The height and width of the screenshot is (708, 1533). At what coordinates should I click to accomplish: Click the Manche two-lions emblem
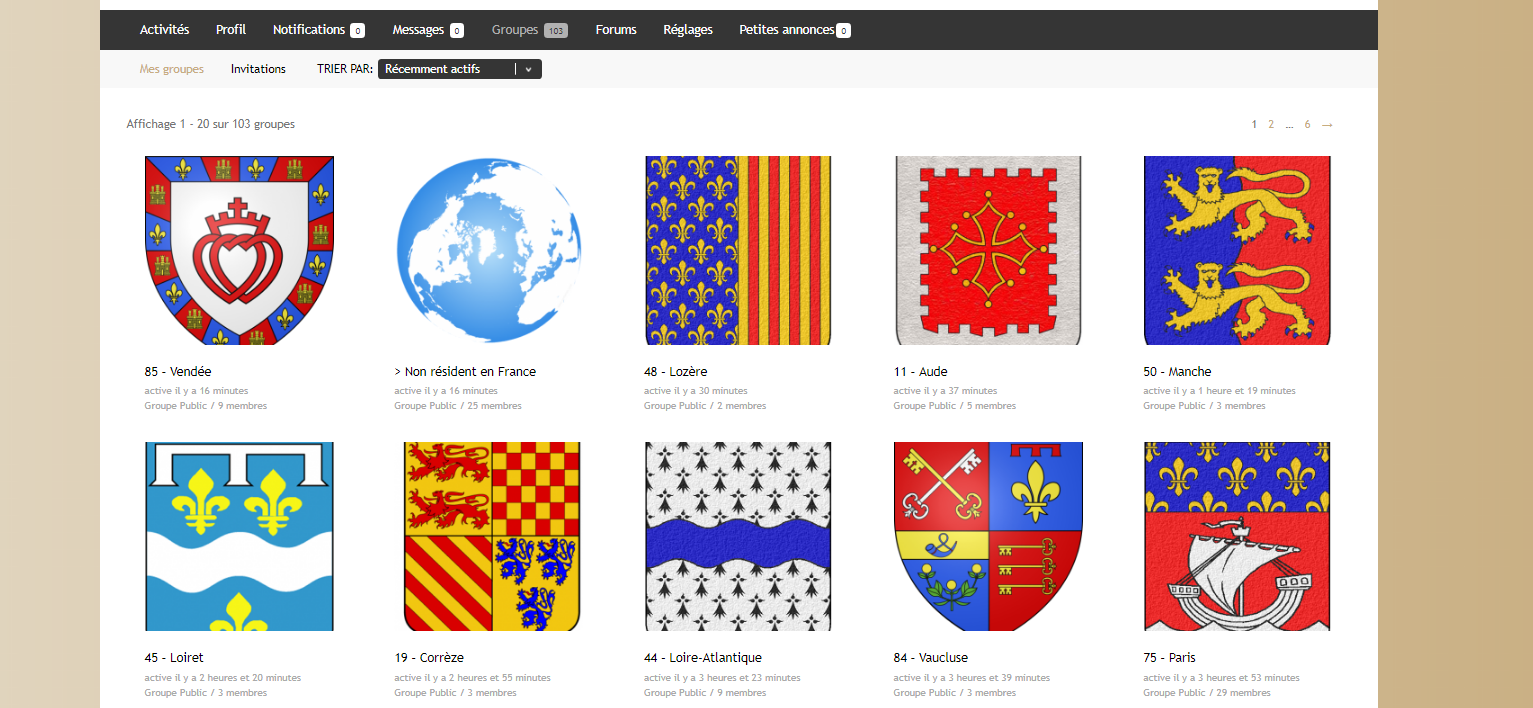pyautogui.click(x=1237, y=250)
